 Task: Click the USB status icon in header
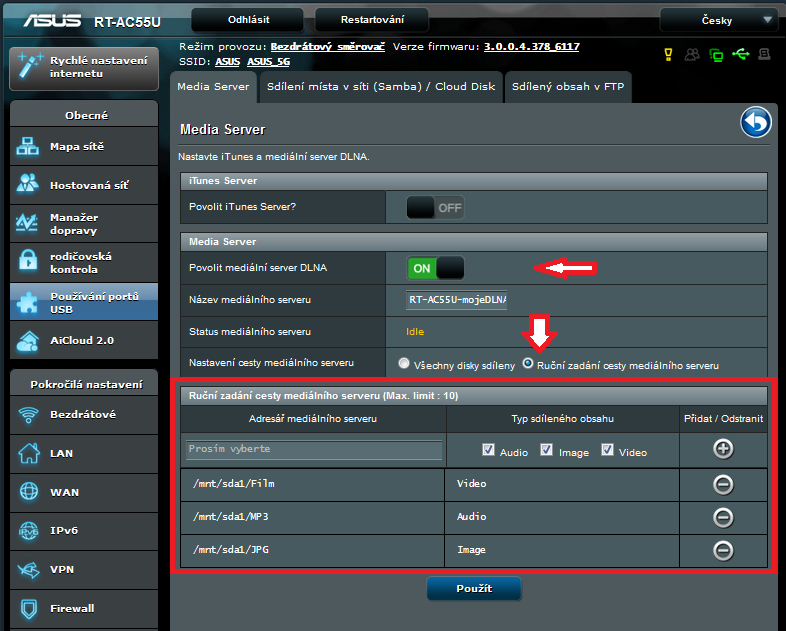739,53
